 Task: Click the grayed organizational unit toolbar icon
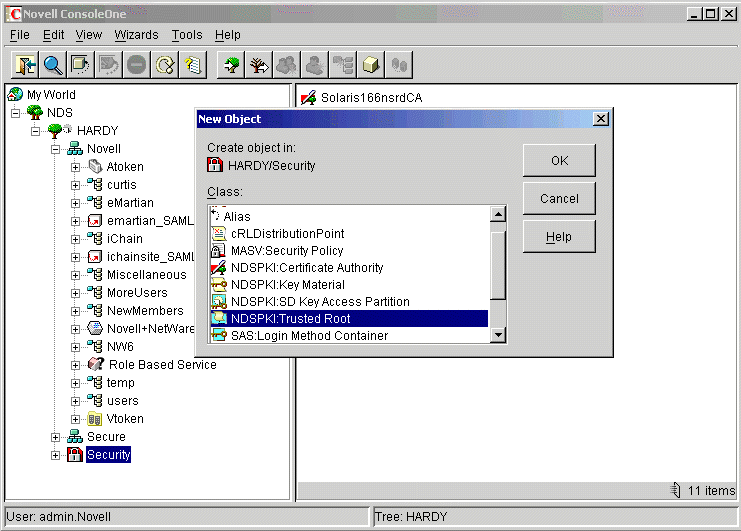pyautogui.click(x=343, y=65)
